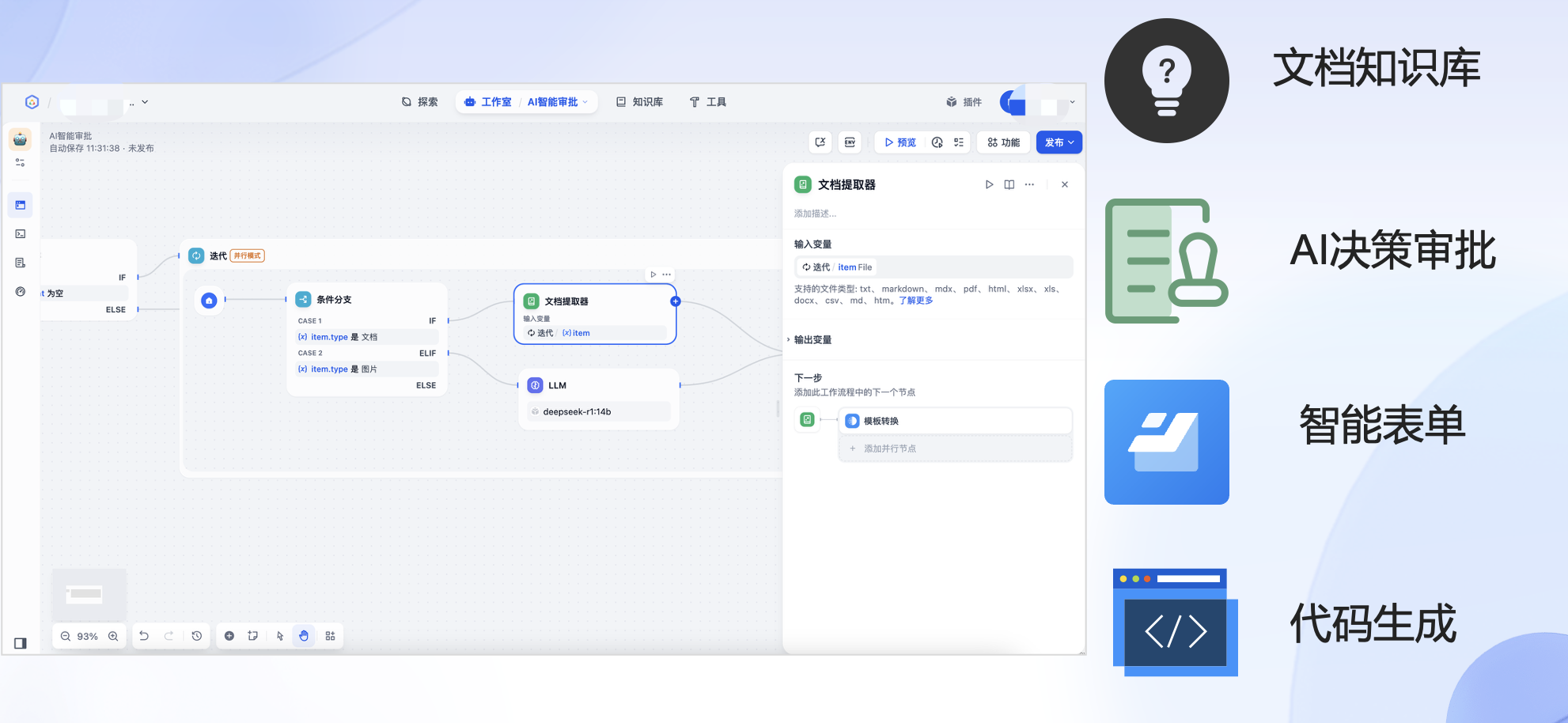
Task: Run the 文档提取器 step with panel play icon
Action: click(989, 184)
